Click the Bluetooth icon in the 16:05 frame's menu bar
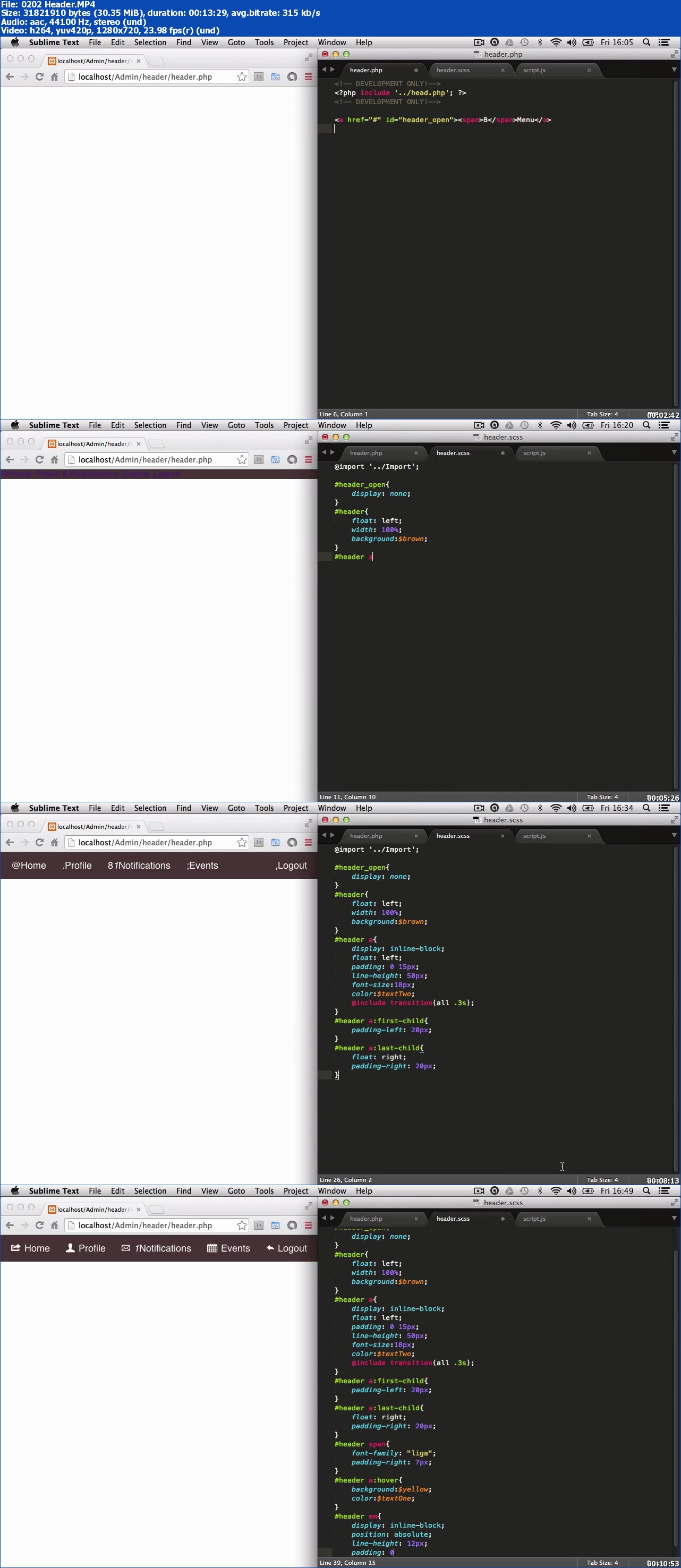Viewport: 681px width, 1568px height. click(x=540, y=42)
